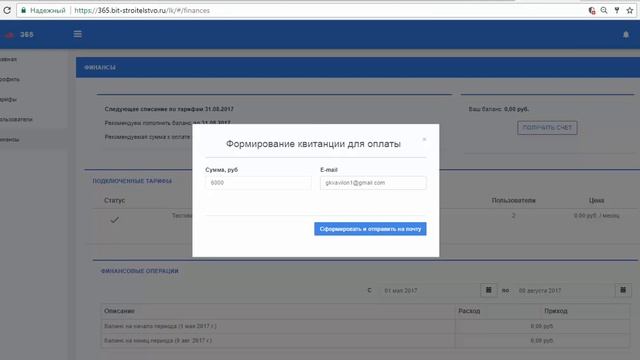This screenshot has width=640, height=360.
Task: Click the Приход column header
Action: click(556, 311)
